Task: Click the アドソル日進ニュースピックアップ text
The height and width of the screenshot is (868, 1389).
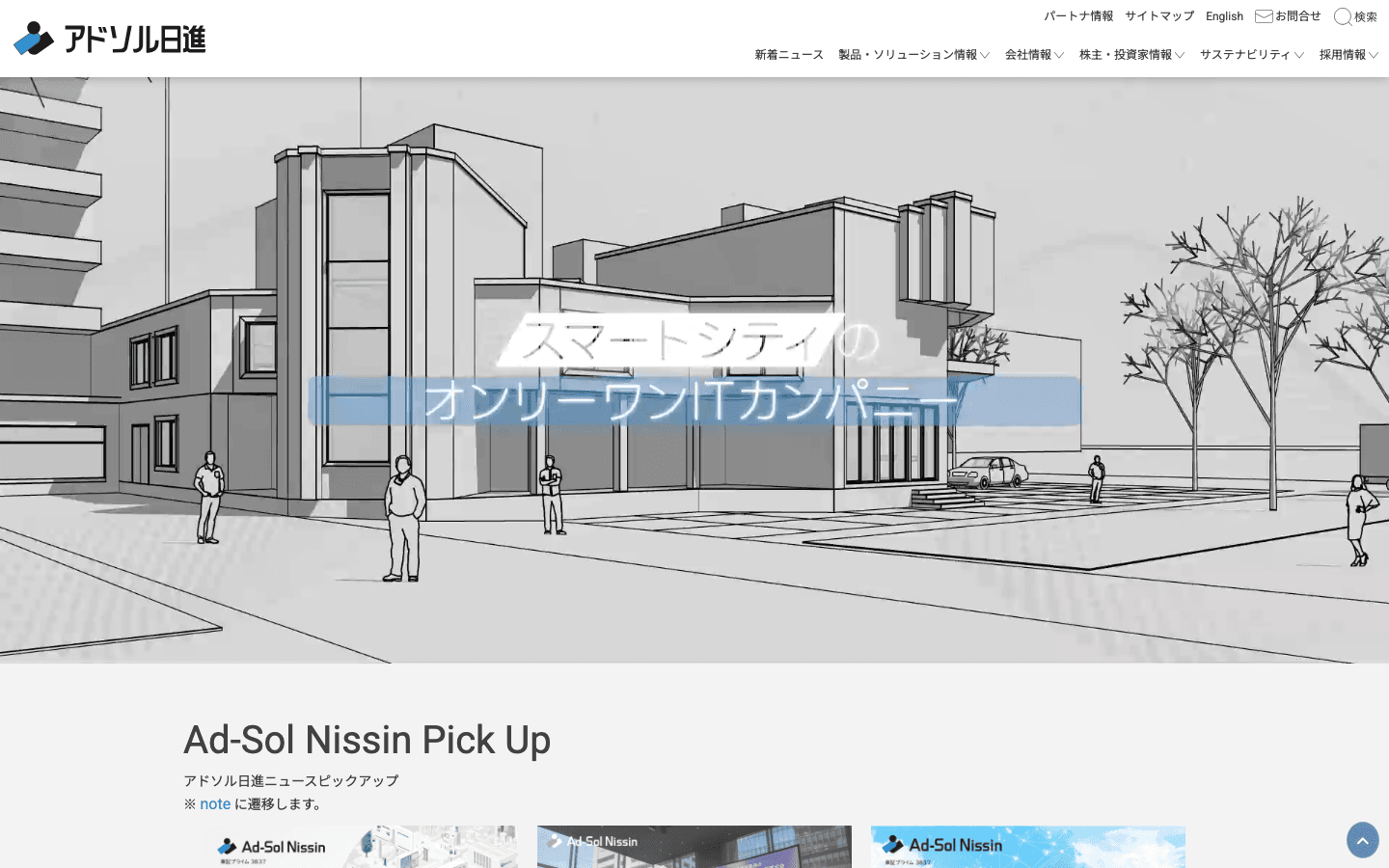Action: 291,781
